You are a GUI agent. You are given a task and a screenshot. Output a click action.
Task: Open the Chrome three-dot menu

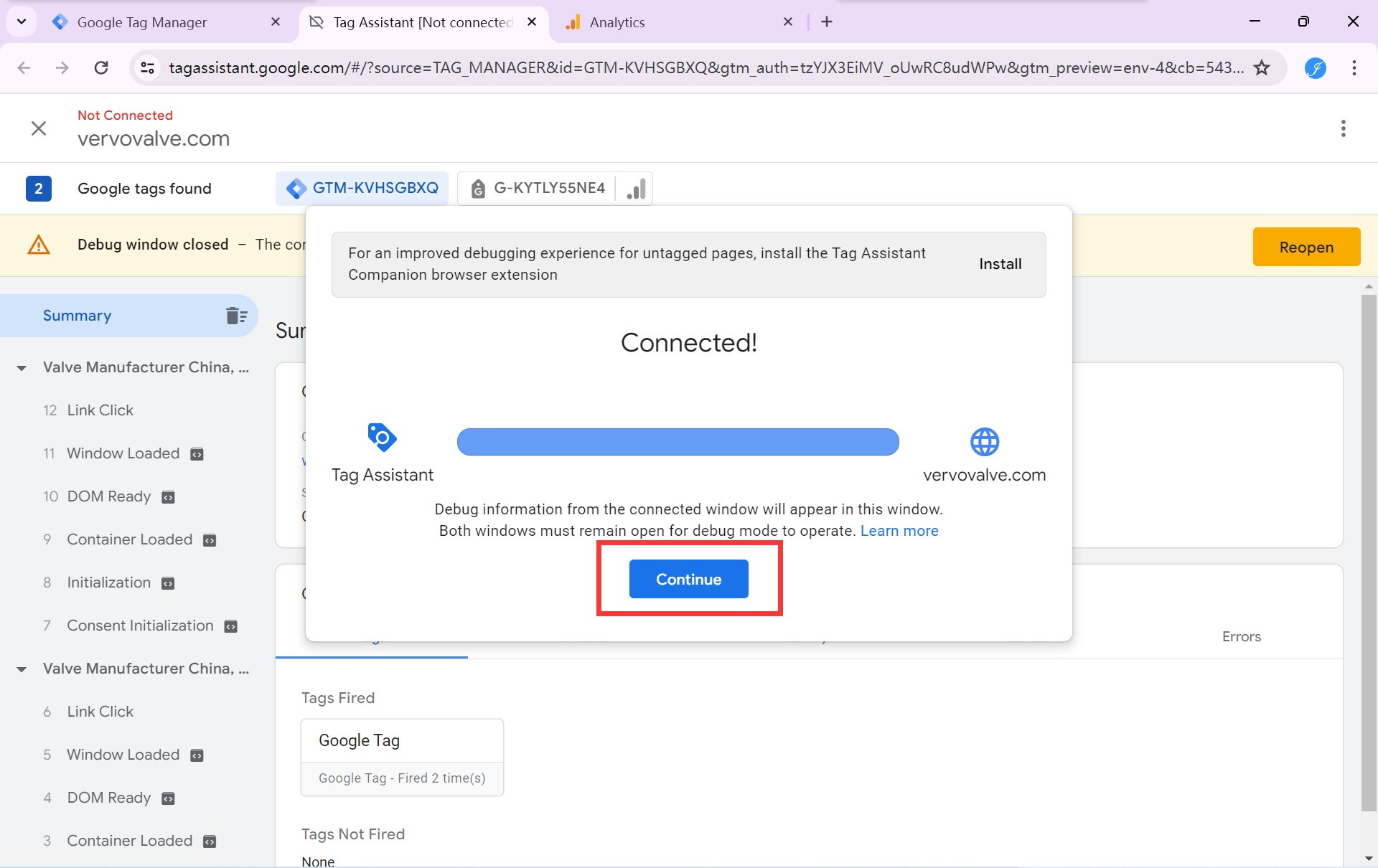[1354, 67]
